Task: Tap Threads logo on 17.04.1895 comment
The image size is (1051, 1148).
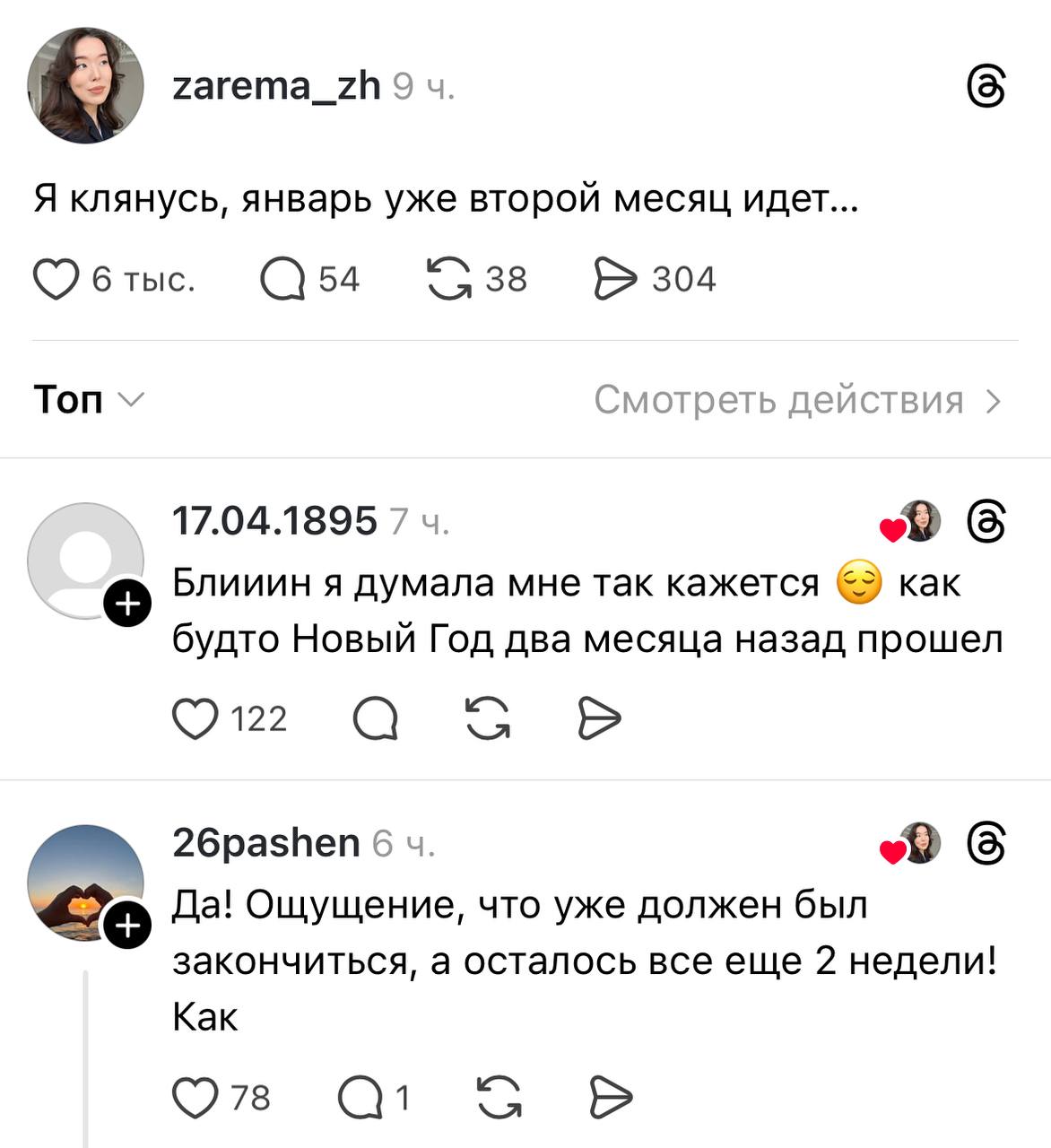Action: point(986,522)
